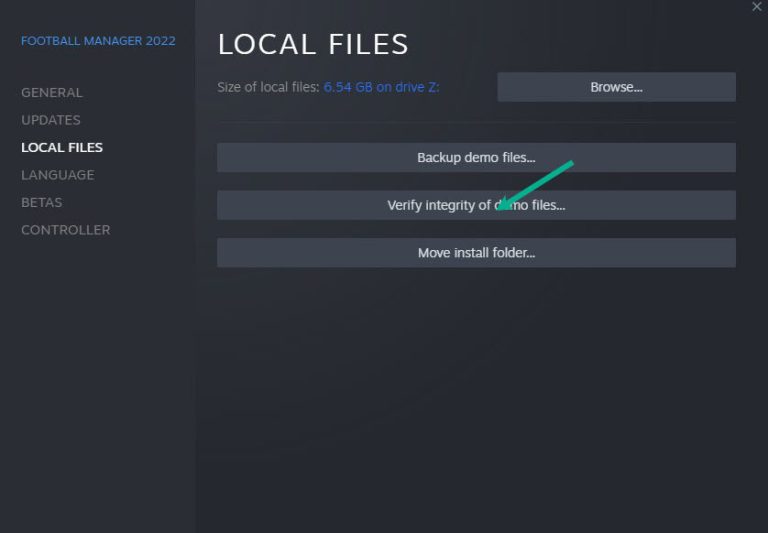Verify integrity of demo files

point(476,205)
